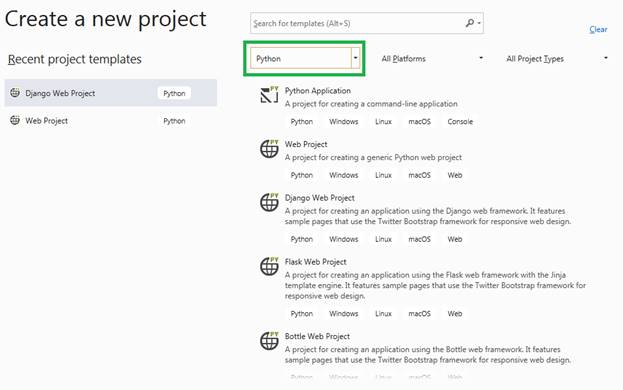Click the Flask Web Project globe icon
623x390 pixels.
(x=269, y=266)
